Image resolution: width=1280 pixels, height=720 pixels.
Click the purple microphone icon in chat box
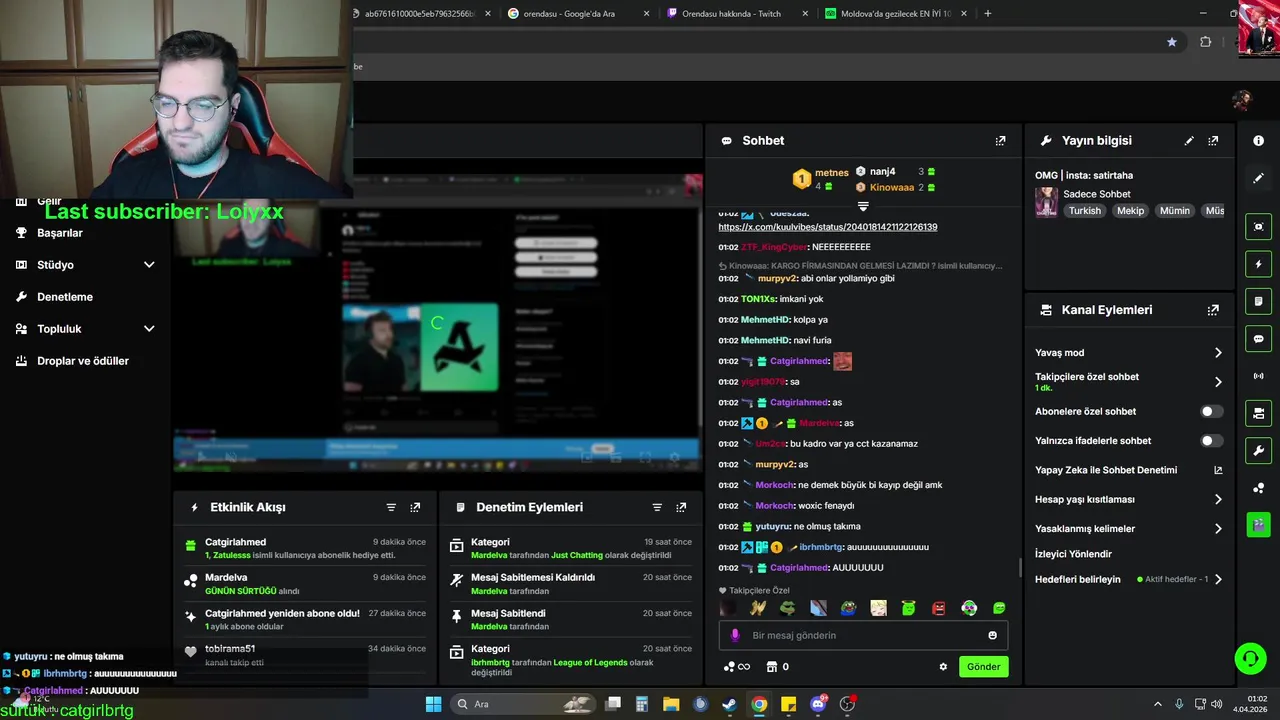point(735,635)
